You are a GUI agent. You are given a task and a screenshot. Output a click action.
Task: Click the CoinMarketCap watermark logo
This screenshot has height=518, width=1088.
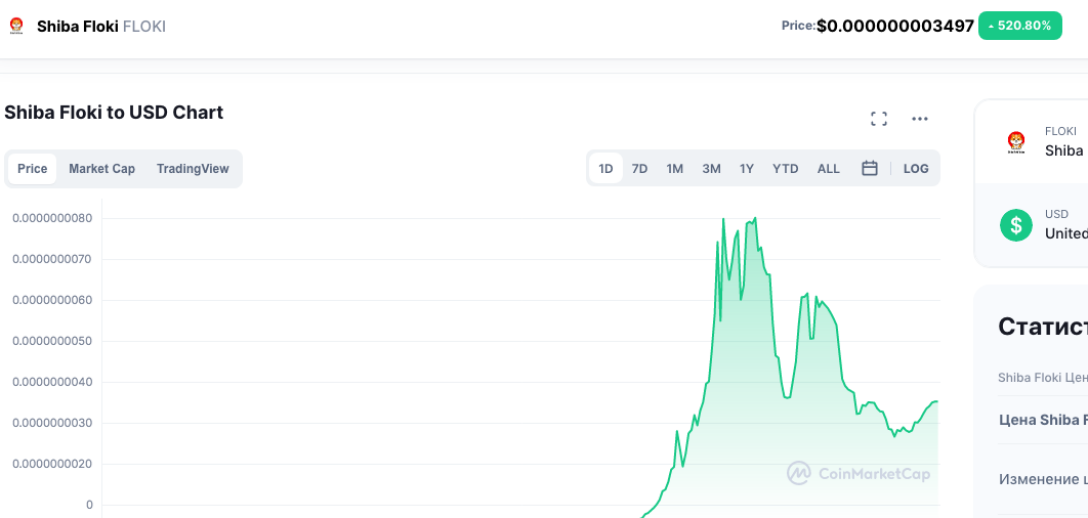point(858,473)
